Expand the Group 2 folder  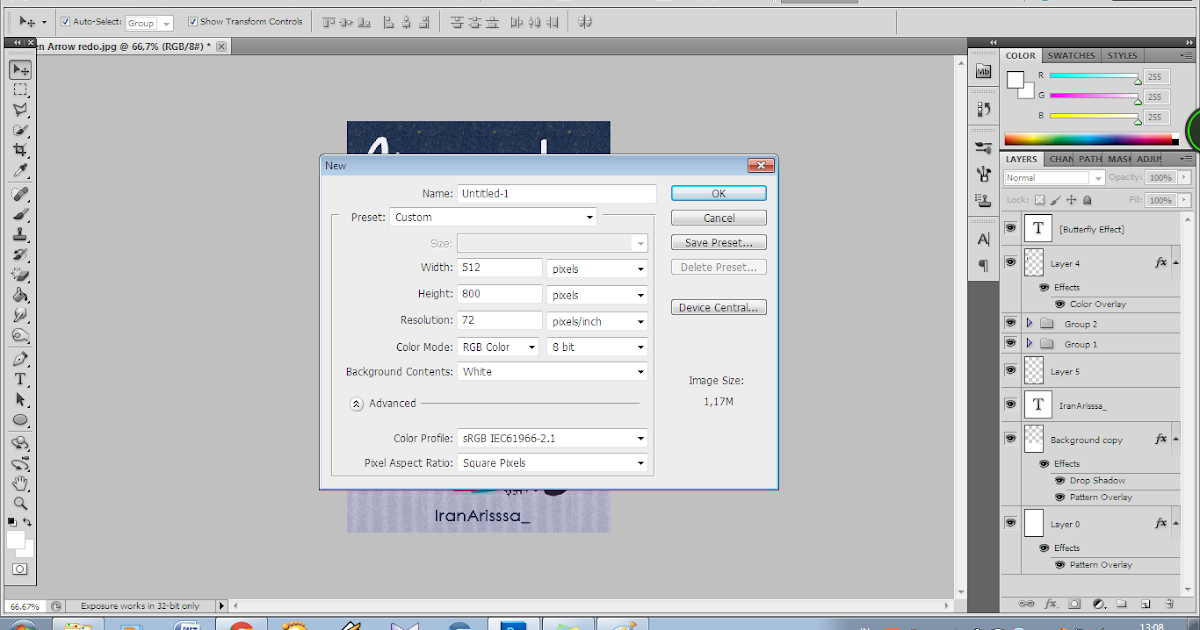click(1030, 323)
